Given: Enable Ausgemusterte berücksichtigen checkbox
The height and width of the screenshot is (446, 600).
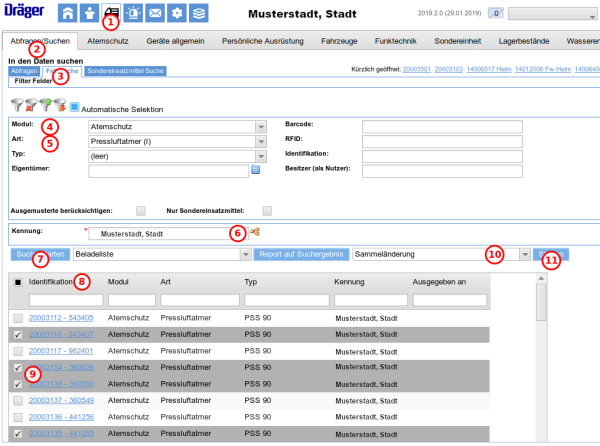Looking at the screenshot, I should (x=140, y=210).
